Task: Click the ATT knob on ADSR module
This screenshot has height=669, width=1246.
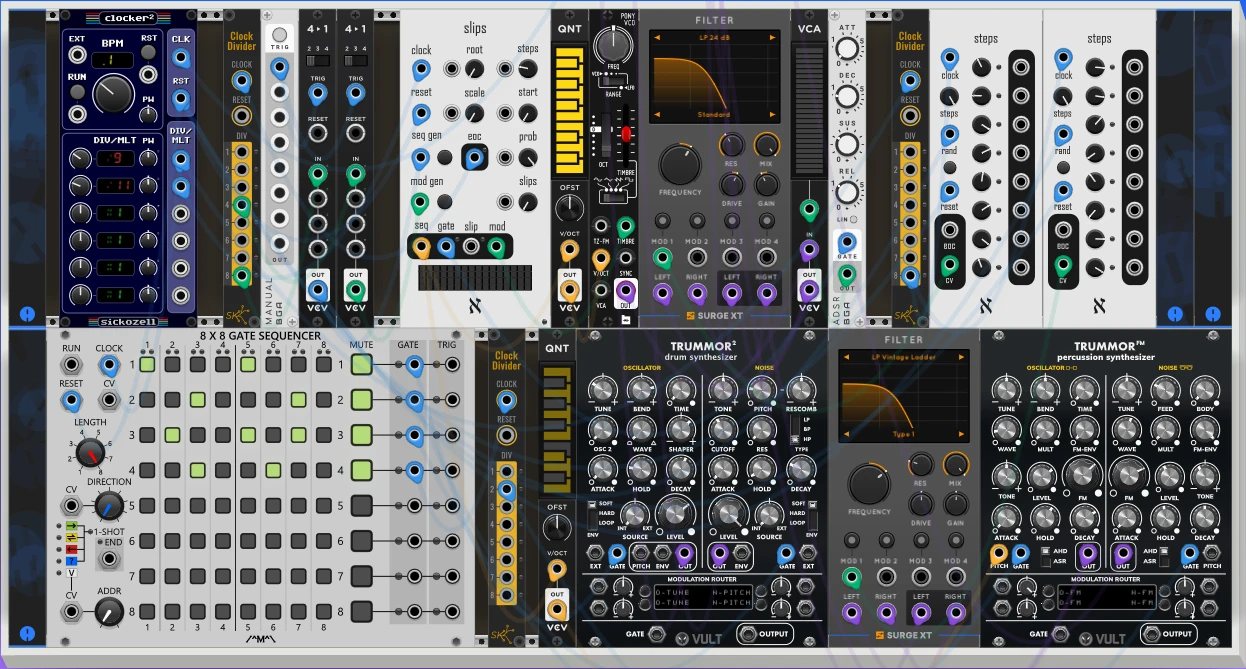Action: (x=848, y=48)
